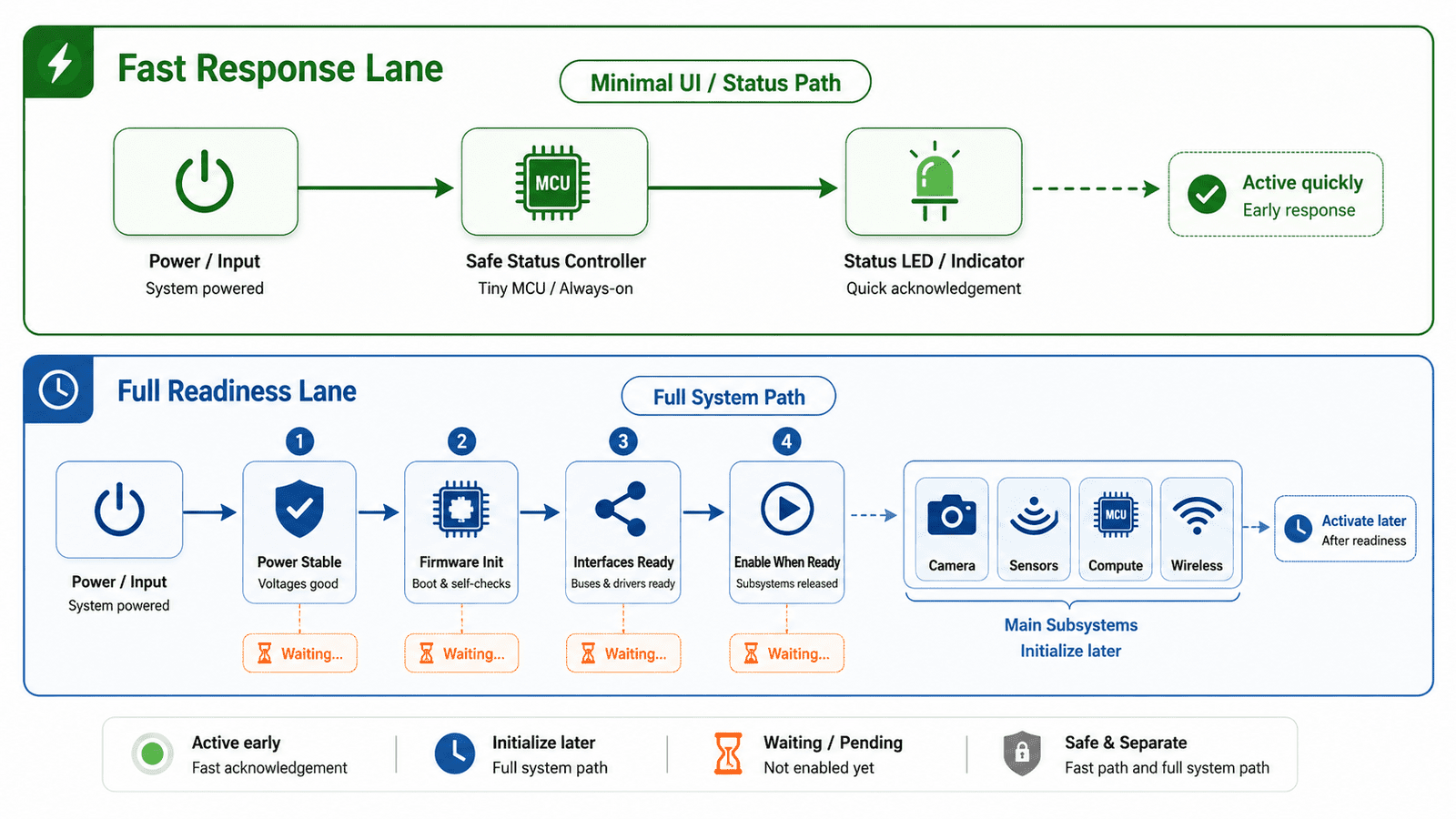Click the clock icon of Full Readiness Lane
The width and height of the screenshot is (1456, 819).
click(x=58, y=389)
